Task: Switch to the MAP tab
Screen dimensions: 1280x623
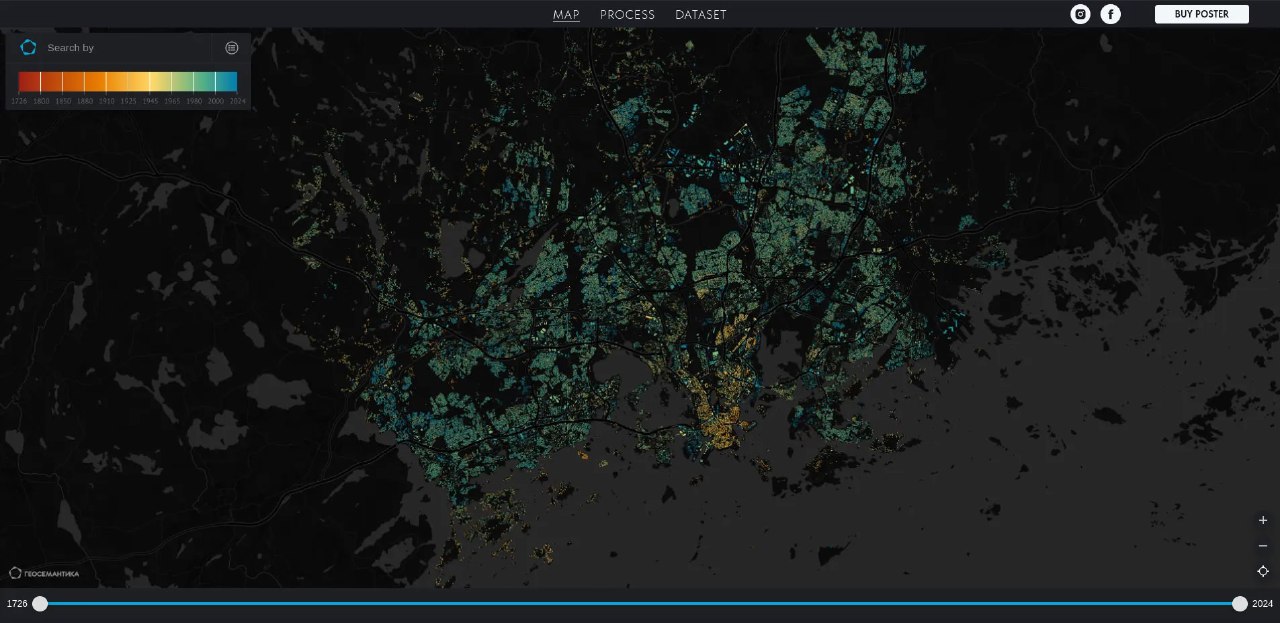Action: pyautogui.click(x=566, y=15)
